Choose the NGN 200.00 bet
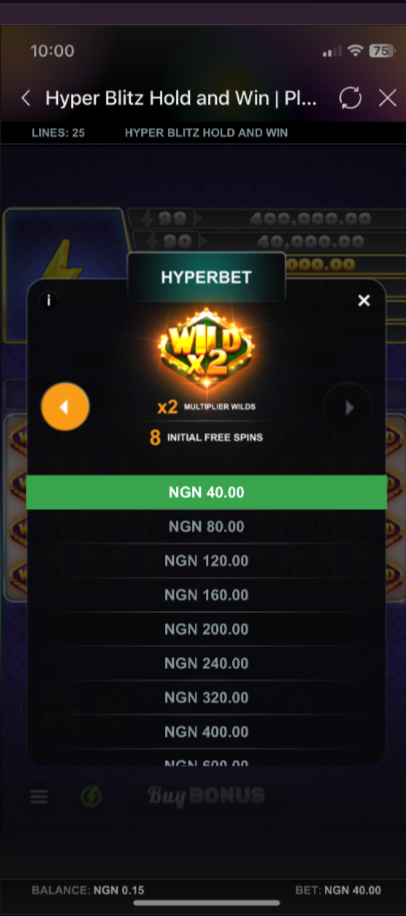This screenshot has width=406, height=916. (x=207, y=629)
